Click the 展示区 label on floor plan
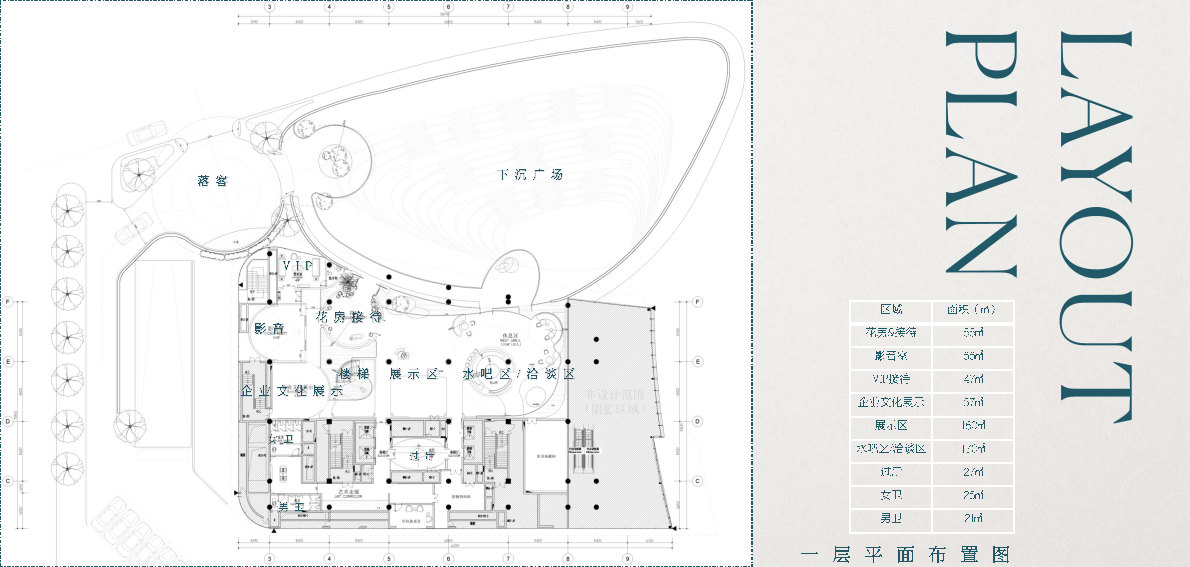Image resolution: width=1190 pixels, height=567 pixels. (x=414, y=374)
